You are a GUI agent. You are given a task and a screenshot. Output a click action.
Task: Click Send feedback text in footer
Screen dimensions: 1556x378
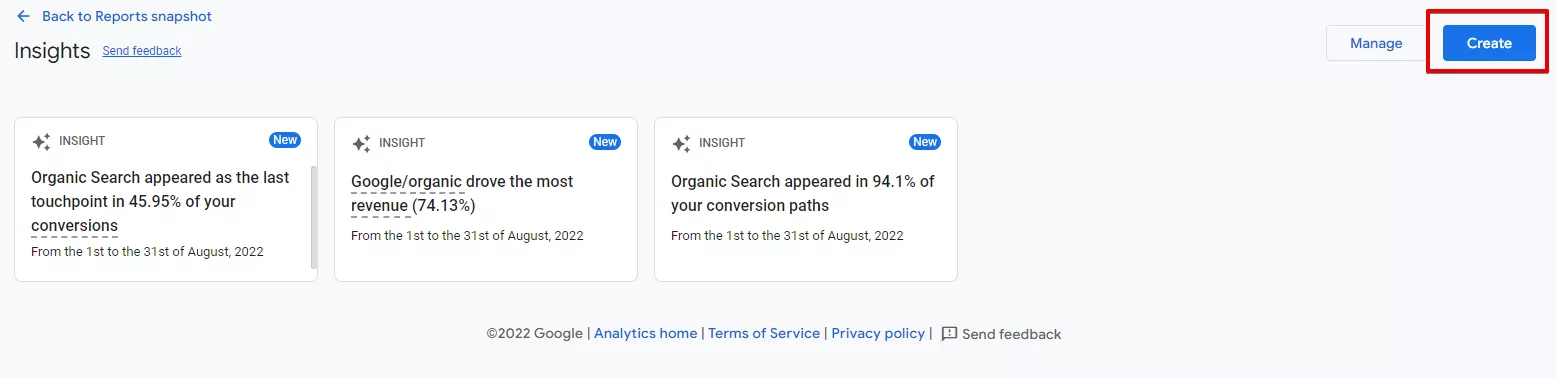pos(1012,334)
